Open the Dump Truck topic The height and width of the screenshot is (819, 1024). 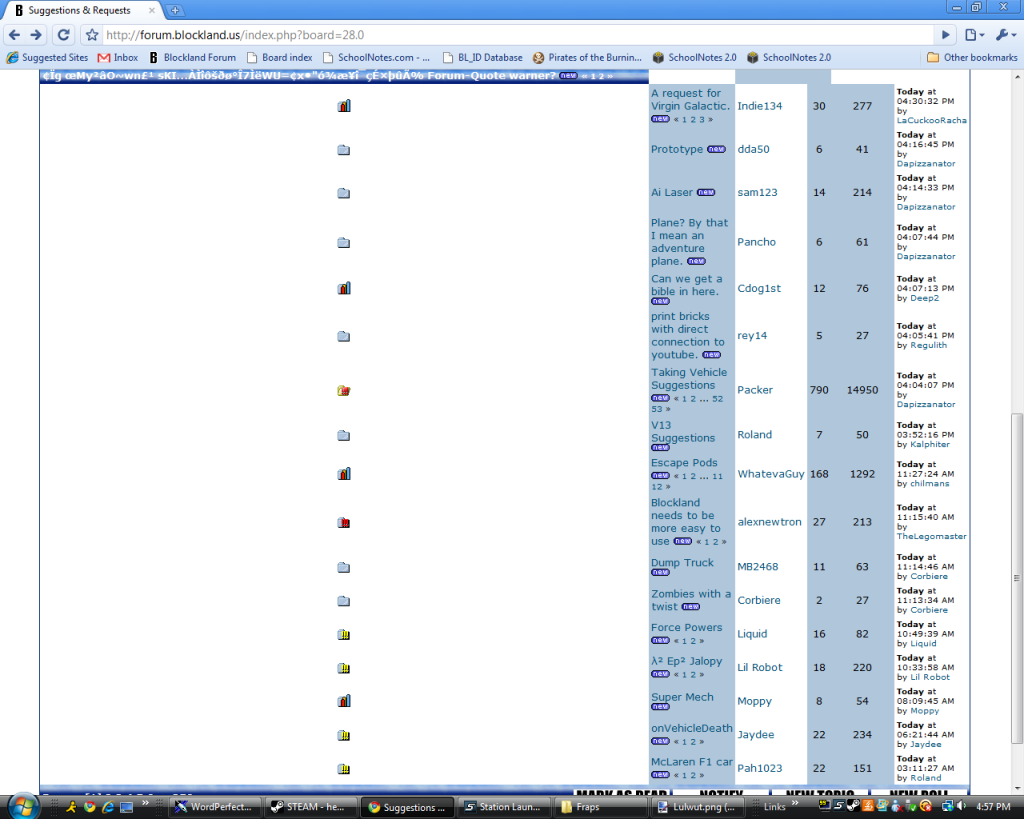(682, 562)
